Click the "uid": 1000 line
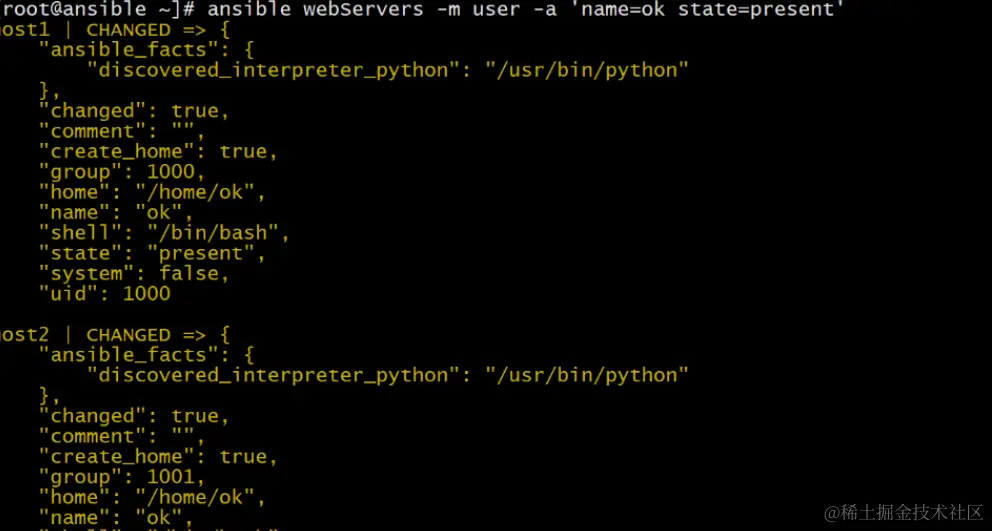The height and width of the screenshot is (531, 992). coord(104,294)
